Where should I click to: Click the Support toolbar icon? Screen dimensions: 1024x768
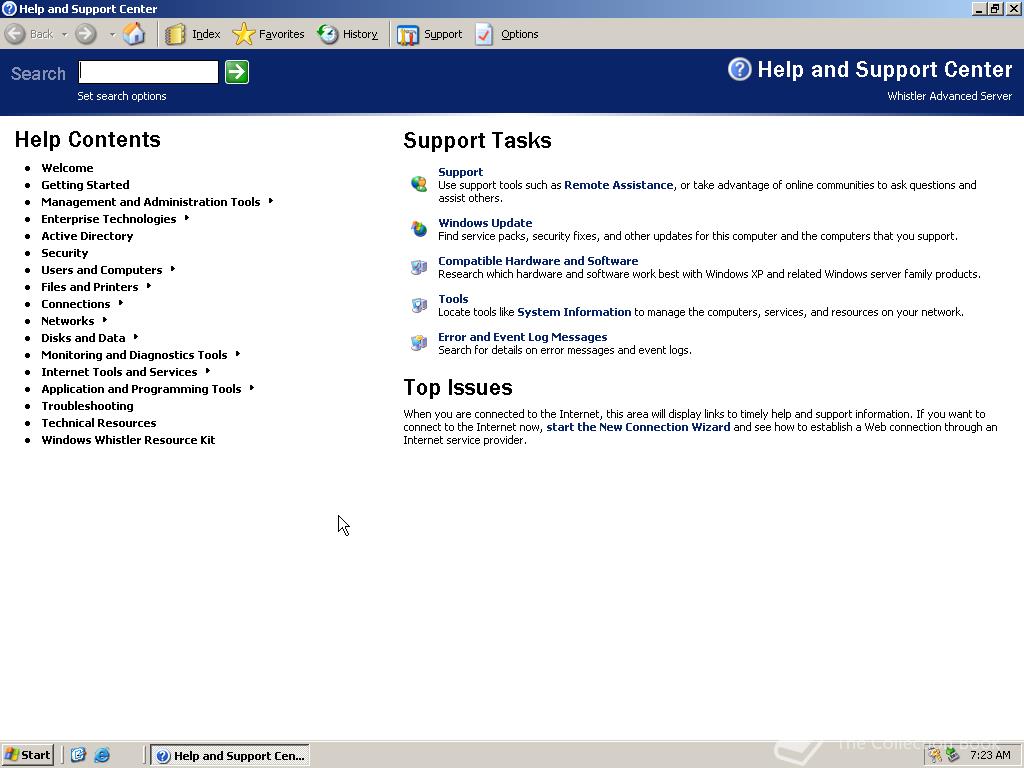(408, 35)
